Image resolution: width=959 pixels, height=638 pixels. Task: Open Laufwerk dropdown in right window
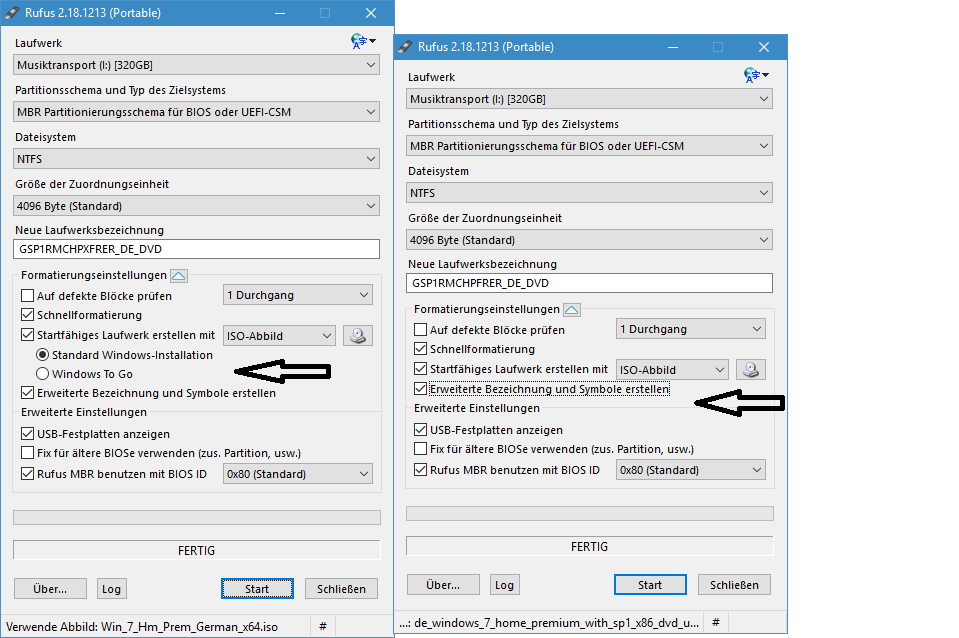589,99
